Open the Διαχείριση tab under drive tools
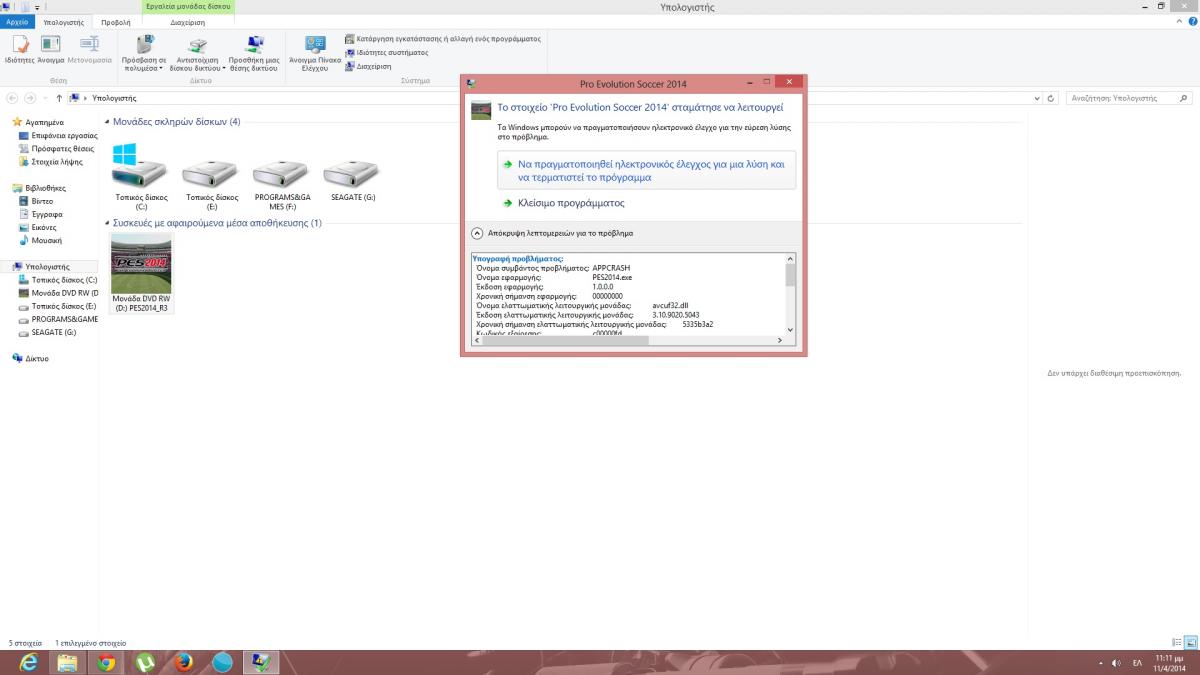 click(x=188, y=21)
